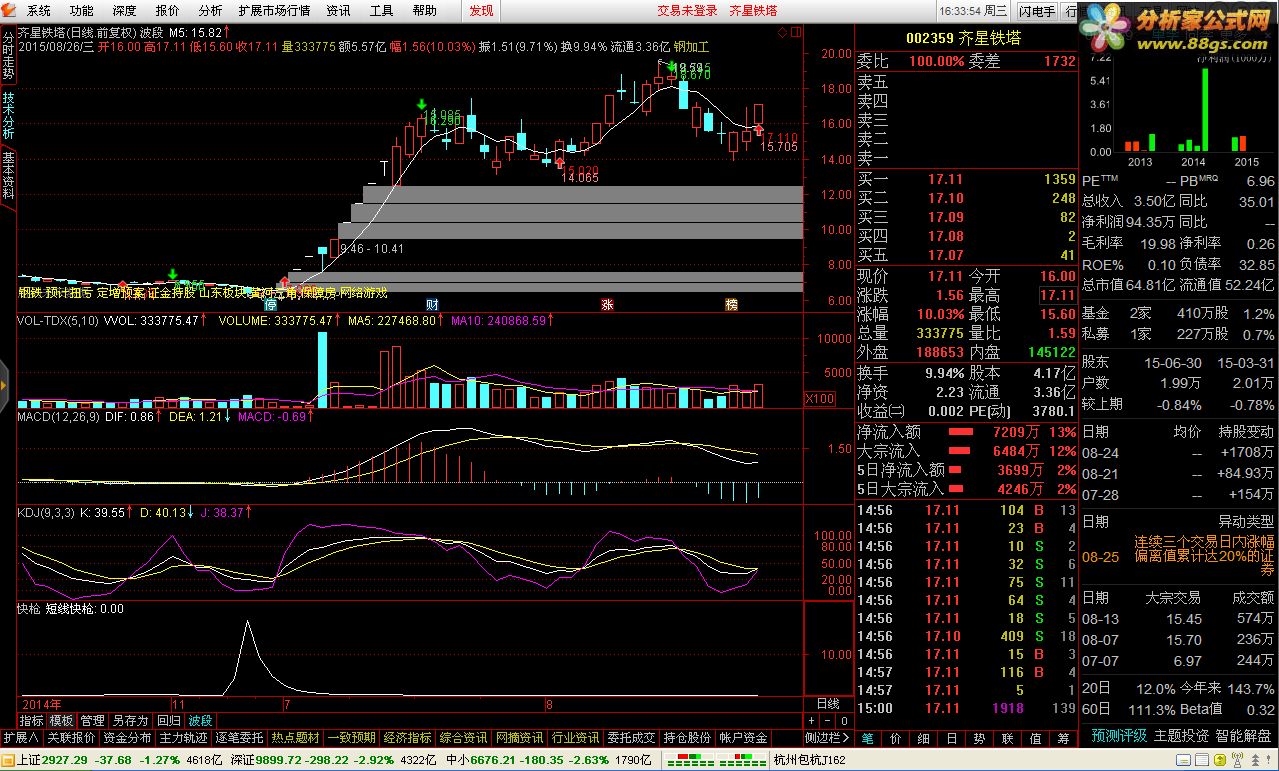Switch to 分时走势 side tab
The width and height of the screenshot is (1279, 771).
pos(8,56)
